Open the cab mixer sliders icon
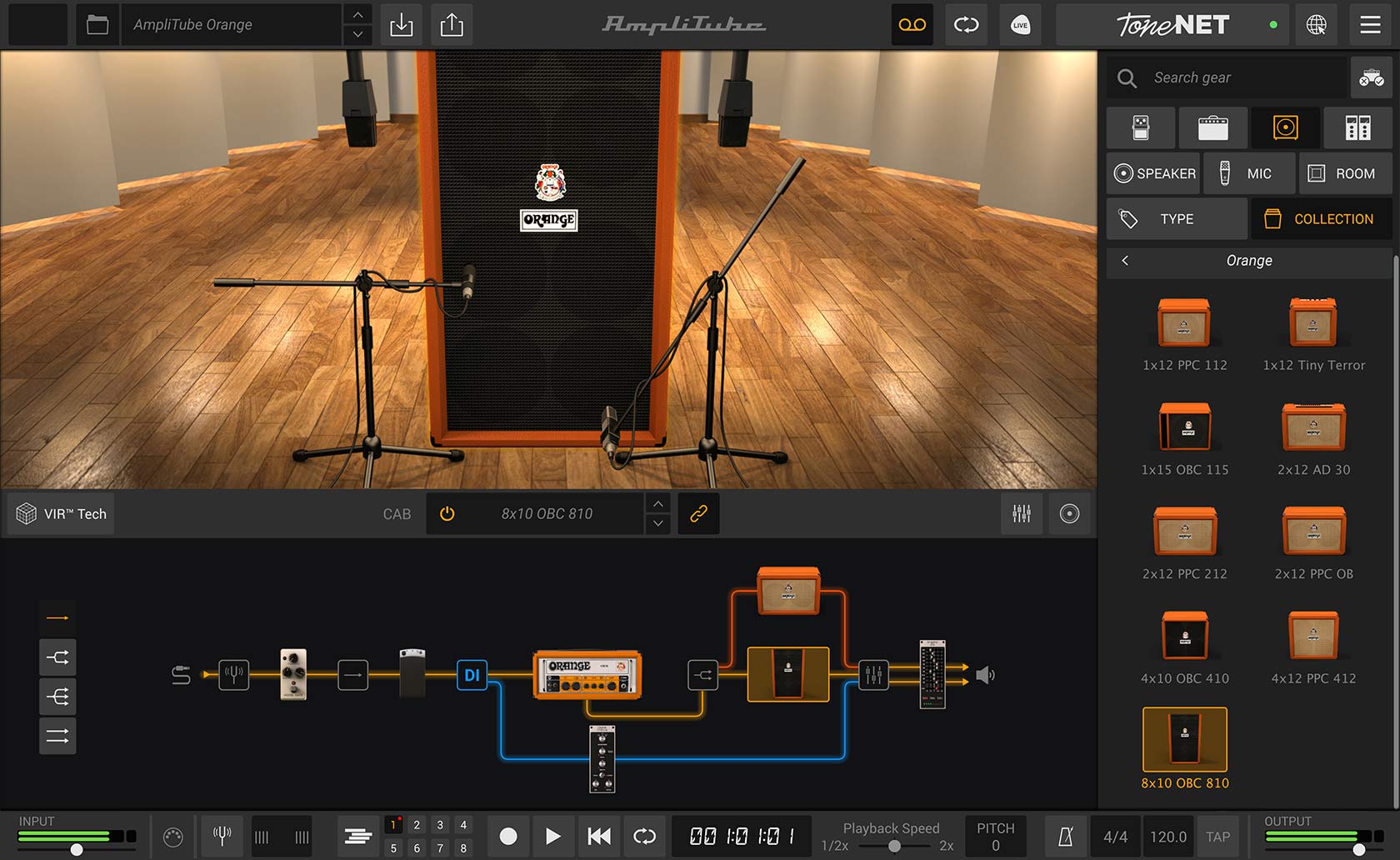The height and width of the screenshot is (860, 1400). [x=1022, y=514]
